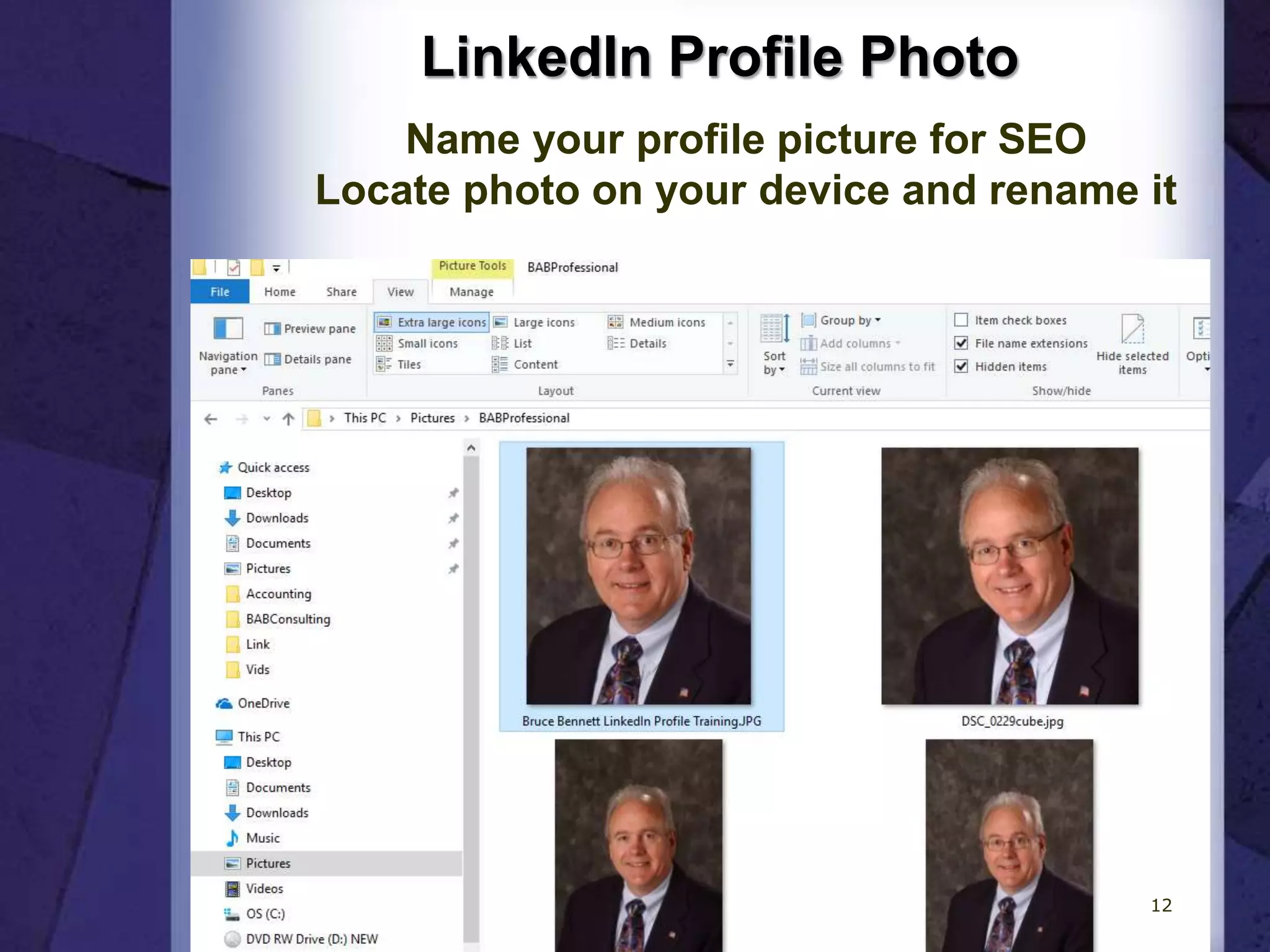
Task: Unpin Desktop using its pin icon
Action: (453, 493)
